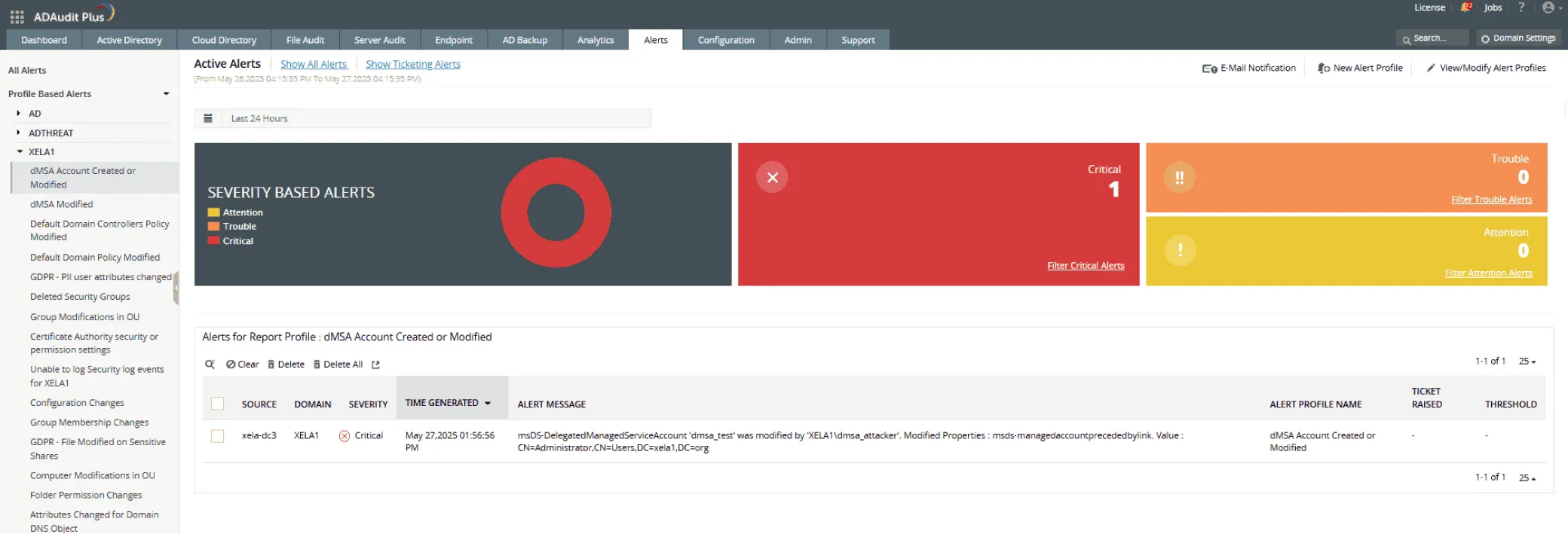This screenshot has height=534, width=1568.
Task: Switch to the Active Directory tab
Action: click(x=129, y=40)
